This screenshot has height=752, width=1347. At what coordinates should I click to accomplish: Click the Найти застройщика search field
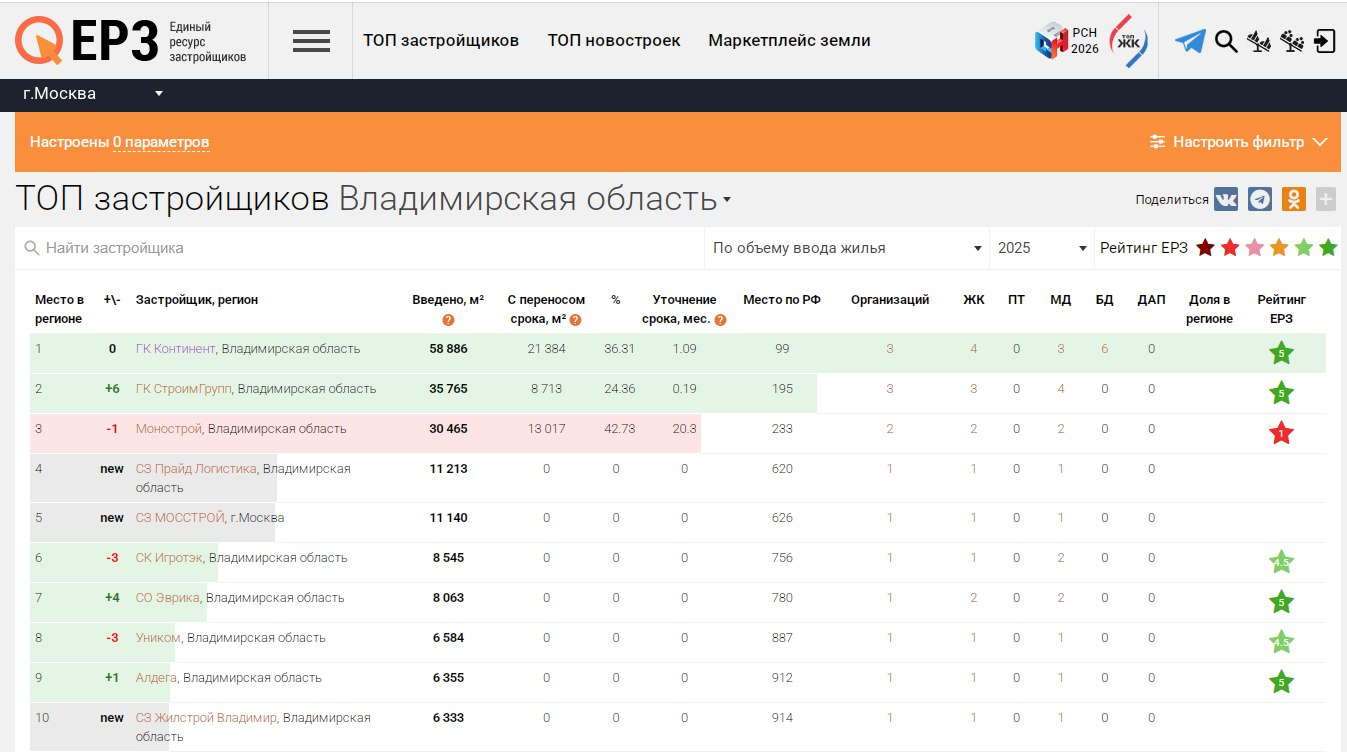(360, 248)
